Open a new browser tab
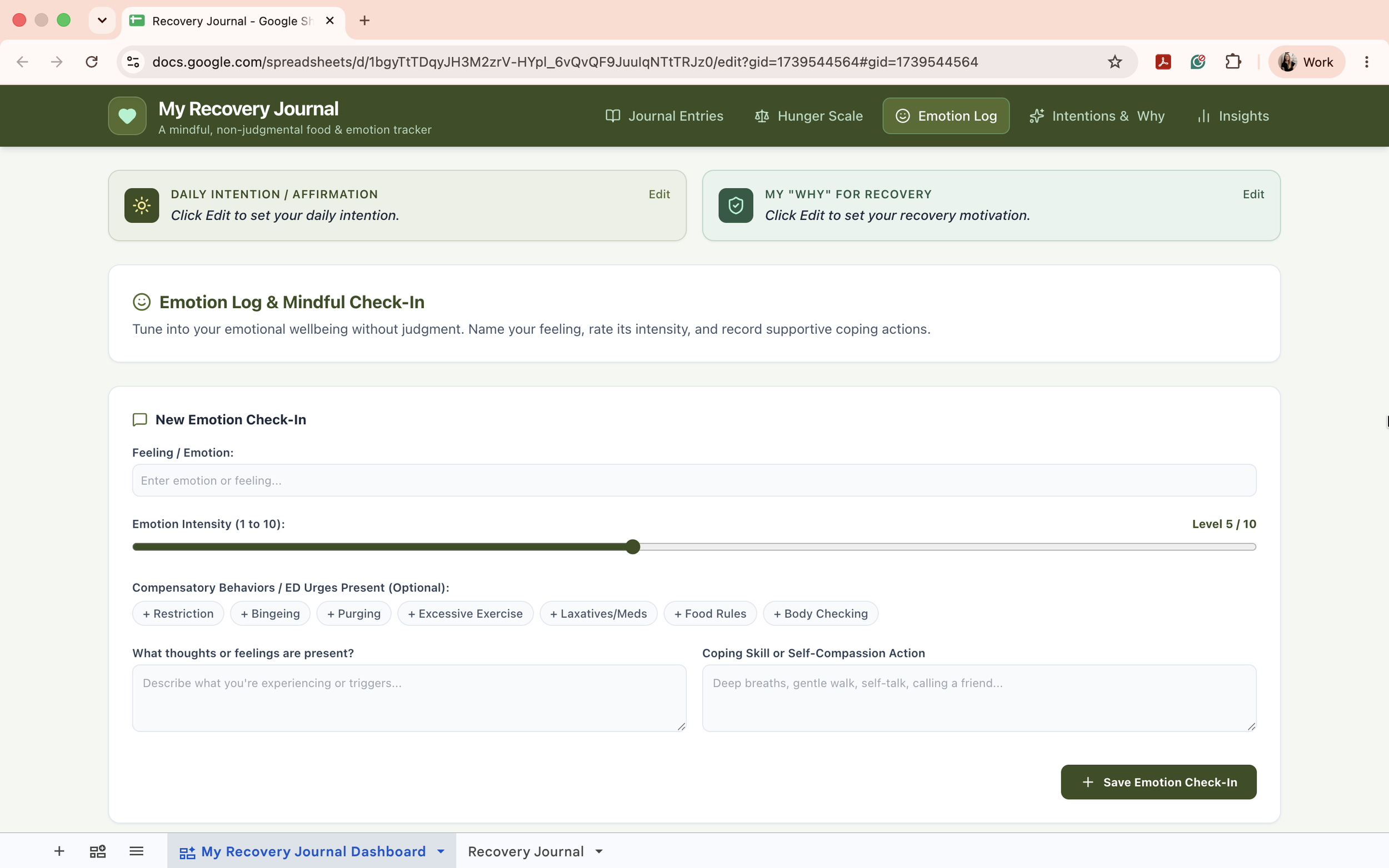1389x868 pixels. coord(364,21)
